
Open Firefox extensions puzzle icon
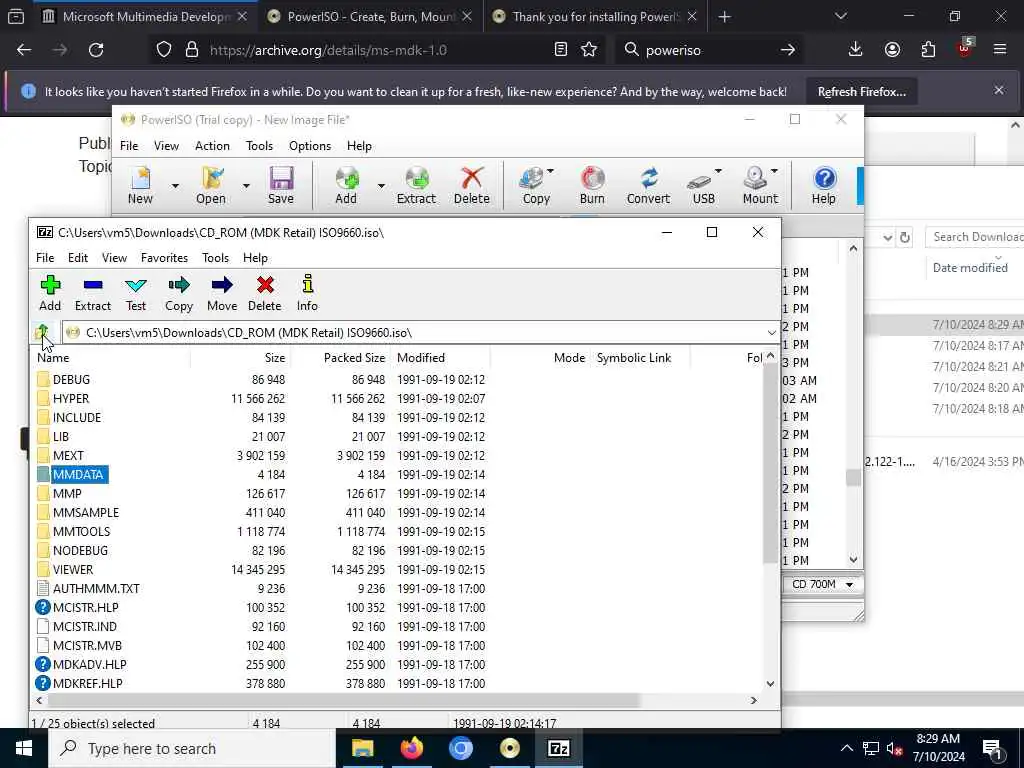click(x=928, y=50)
